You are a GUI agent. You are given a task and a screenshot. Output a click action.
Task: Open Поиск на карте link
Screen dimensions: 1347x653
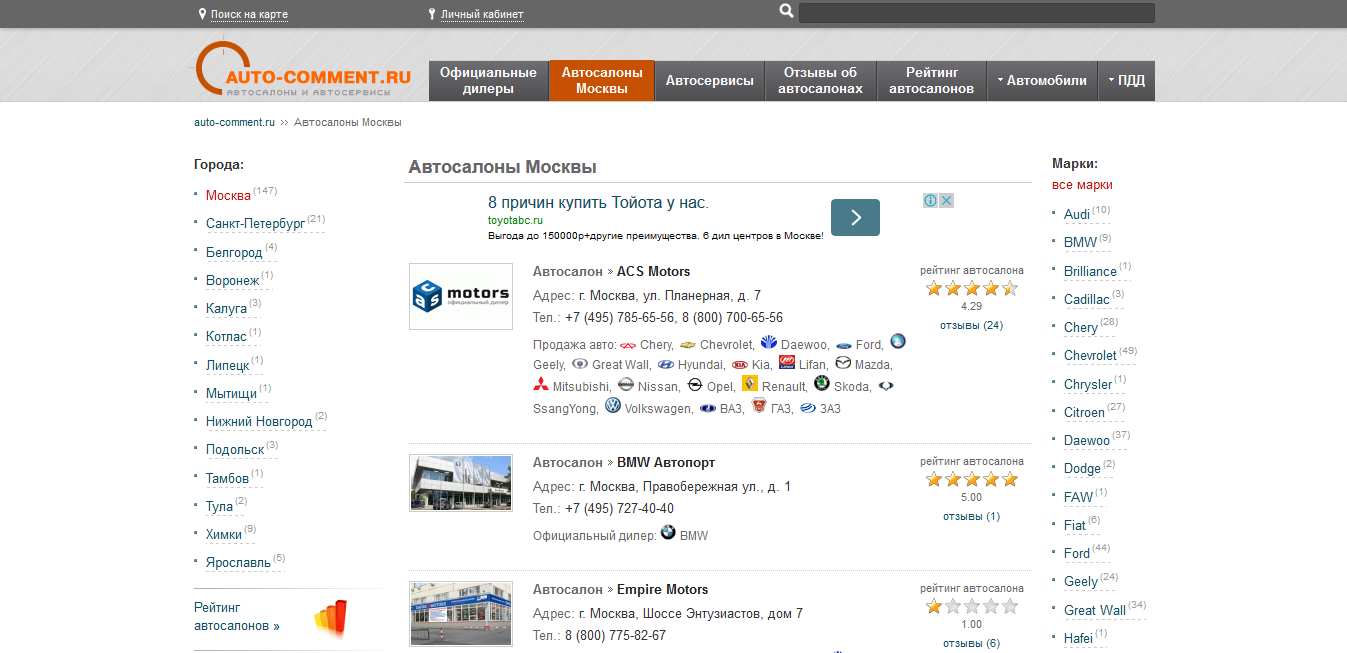pyautogui.click(x=249, y=14)
